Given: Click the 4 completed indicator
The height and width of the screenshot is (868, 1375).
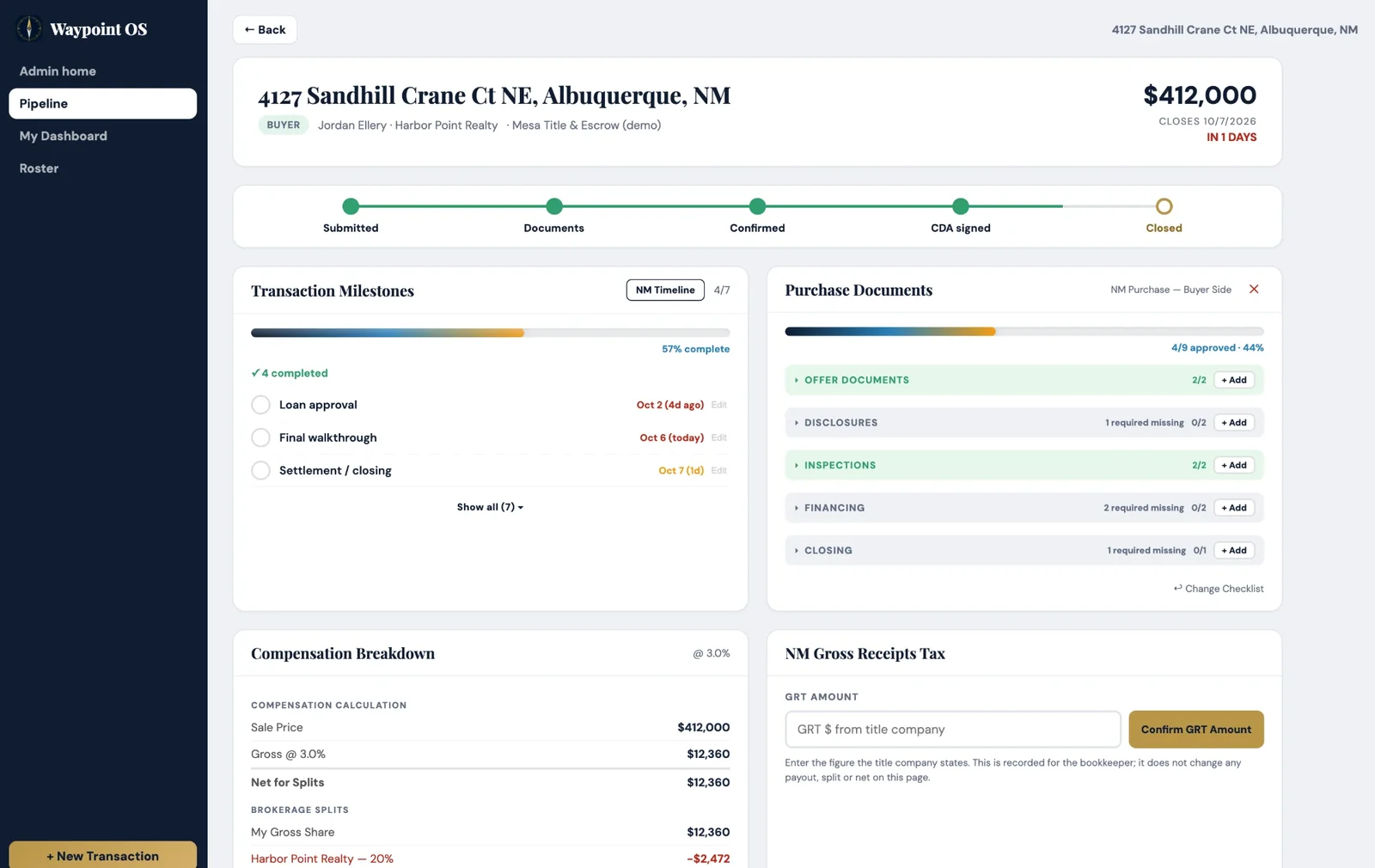Looking at the screenshot, I should tap(290, 373).
